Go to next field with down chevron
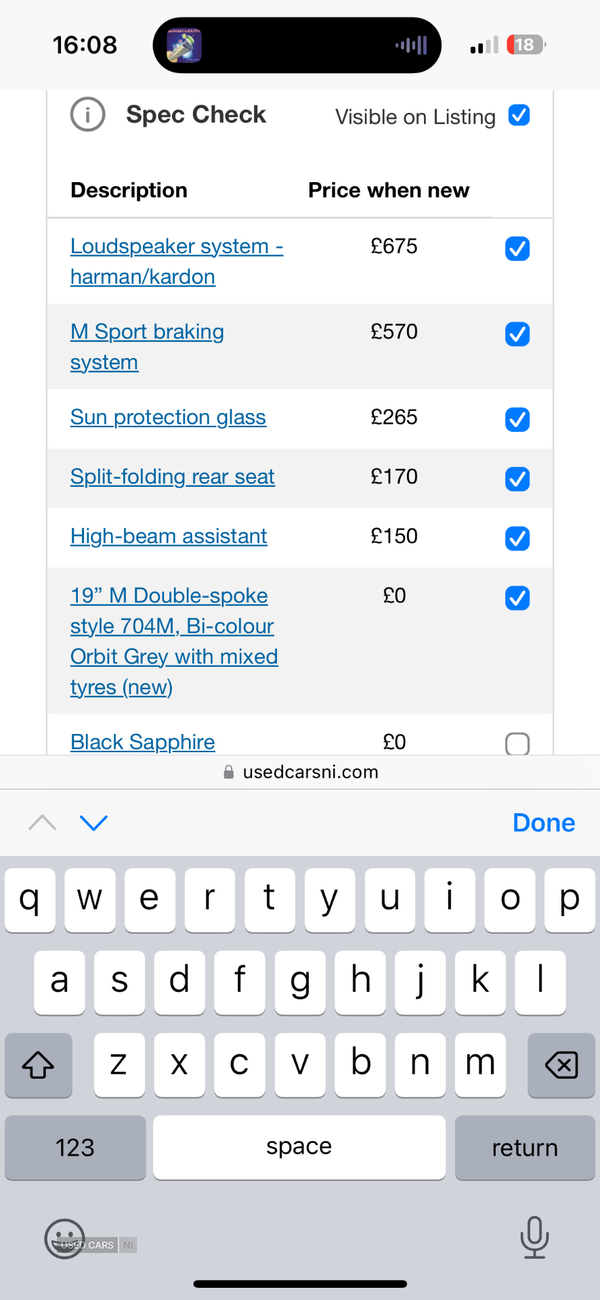Image resolution: width=600 pixels, height=1300 pixels. [93, 823]
